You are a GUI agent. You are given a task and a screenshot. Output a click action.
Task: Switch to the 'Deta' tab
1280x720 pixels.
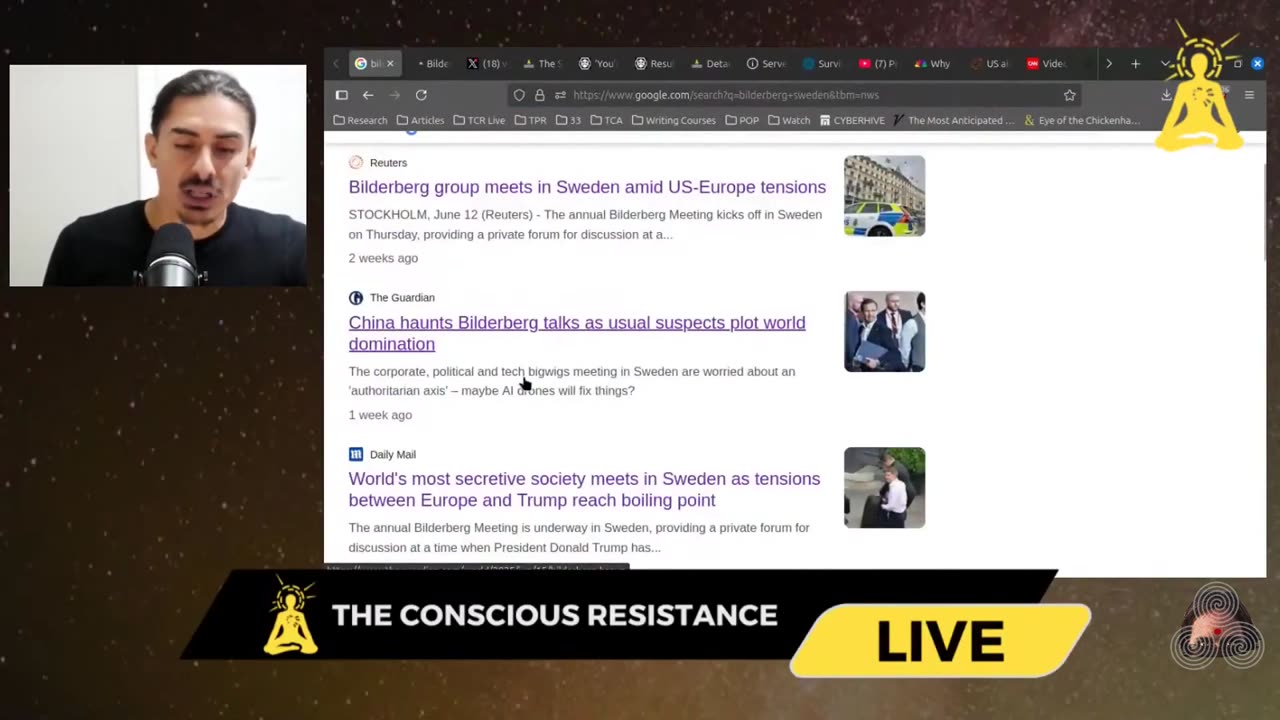coord(710,64)
